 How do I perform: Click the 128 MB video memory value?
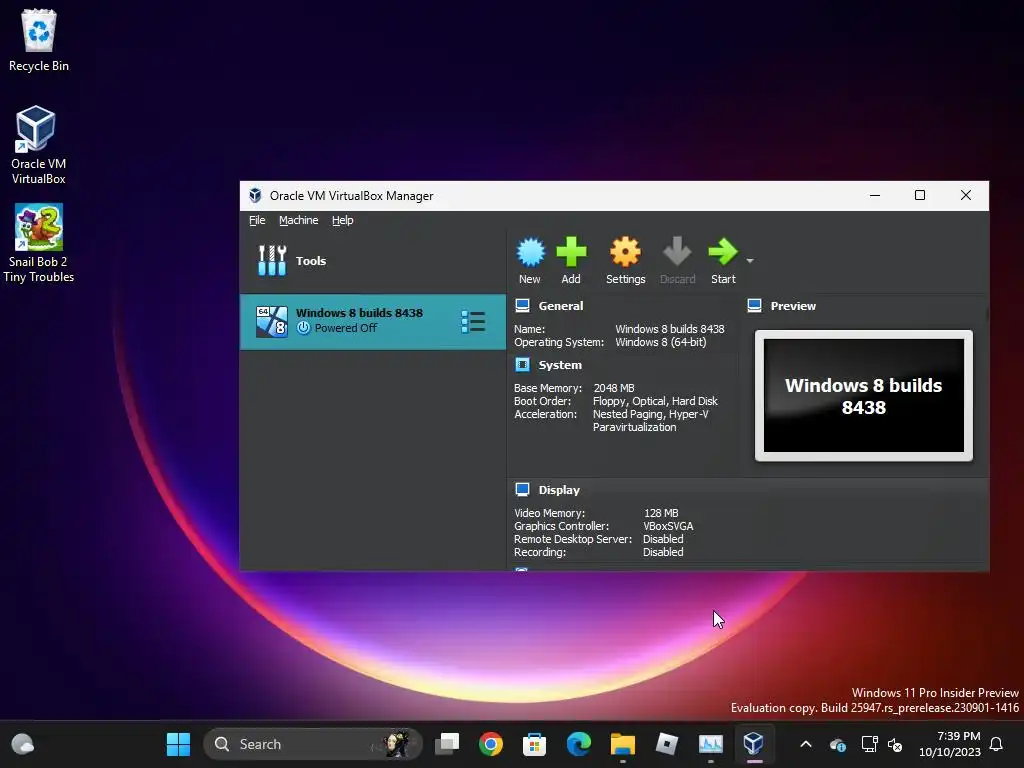[x=661, y=513]
